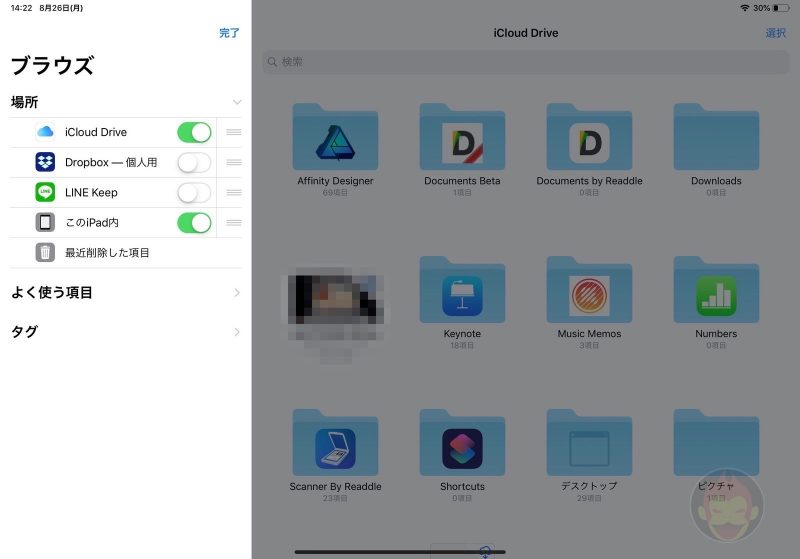800x559 pixels.
Task: Collapse the 場所 section chevron
Action: point(237,102)
